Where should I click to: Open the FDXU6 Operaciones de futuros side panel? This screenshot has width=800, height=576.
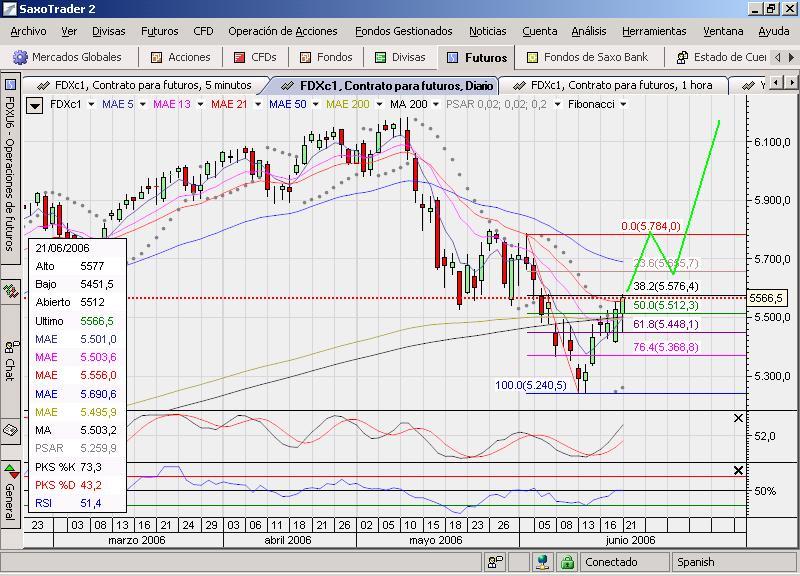click(x=10, y=169)
